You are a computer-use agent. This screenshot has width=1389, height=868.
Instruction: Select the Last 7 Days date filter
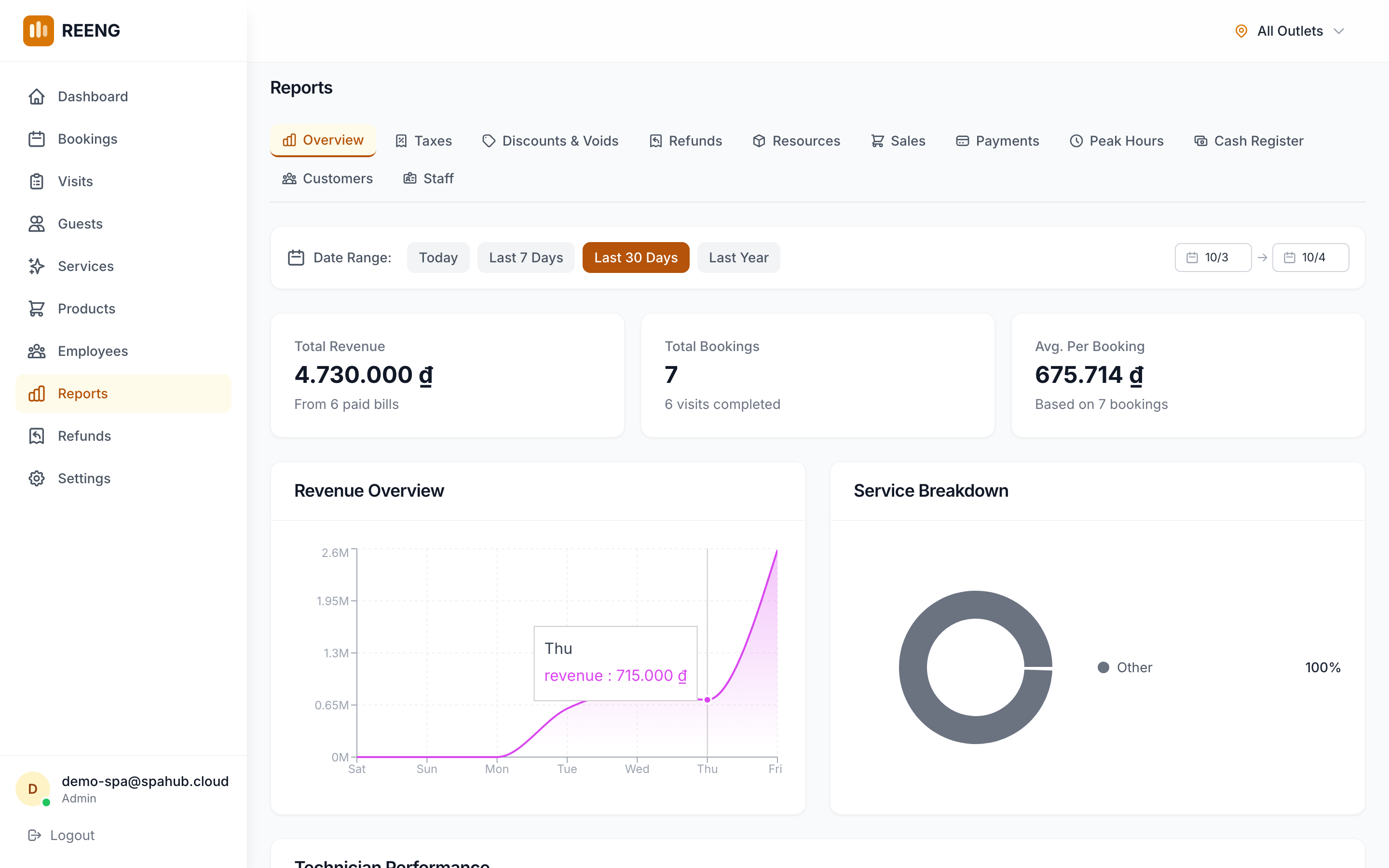[x=526, y=257]
